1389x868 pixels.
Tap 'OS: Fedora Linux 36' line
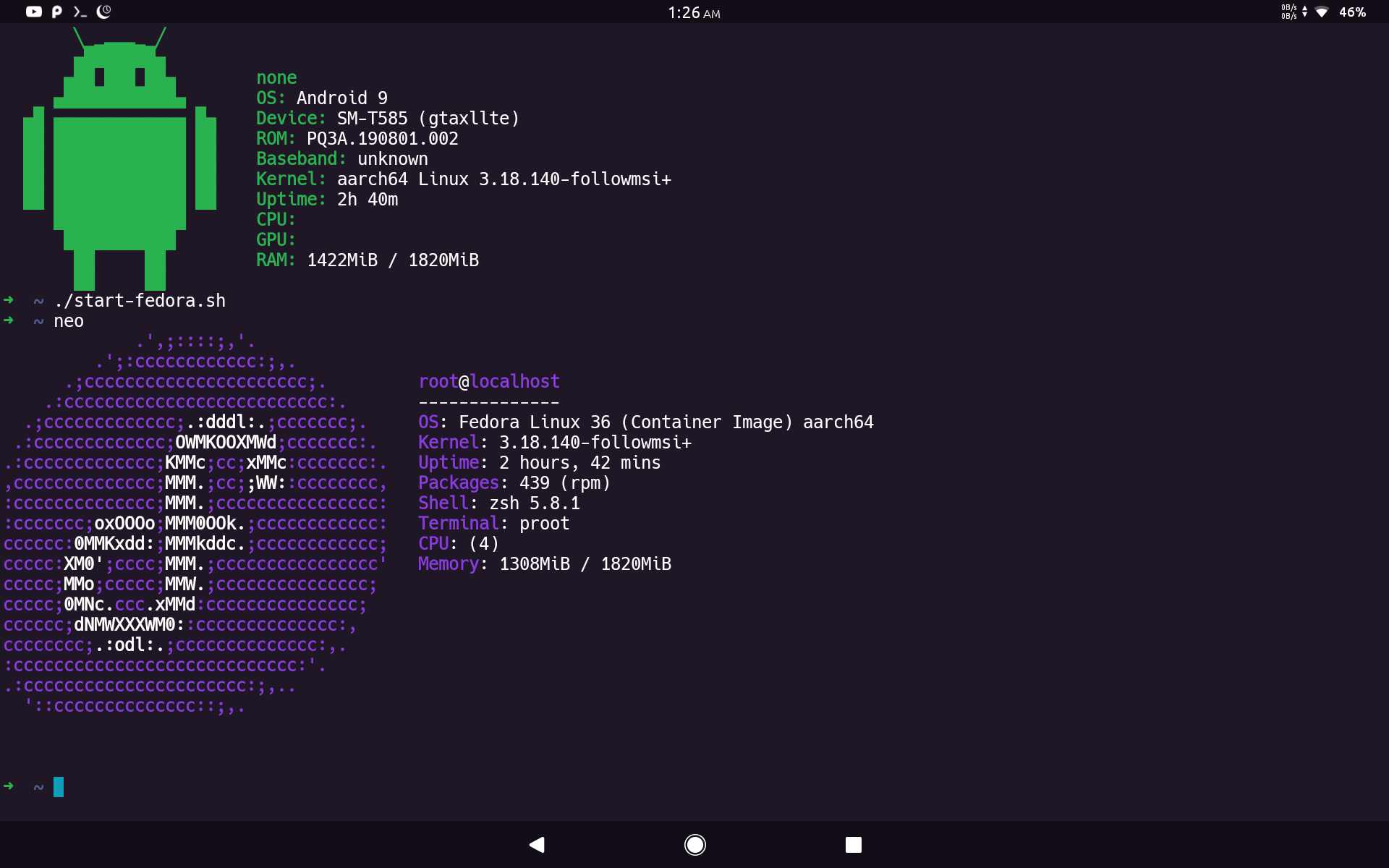point(646,422)
